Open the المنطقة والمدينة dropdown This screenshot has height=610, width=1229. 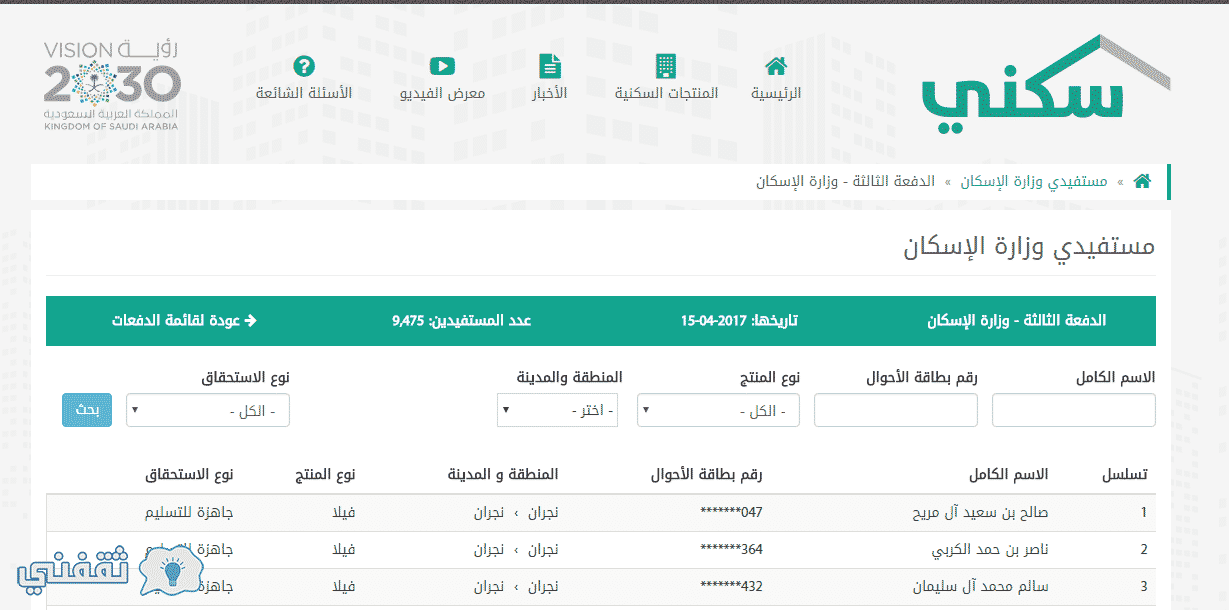coord(558,410)
